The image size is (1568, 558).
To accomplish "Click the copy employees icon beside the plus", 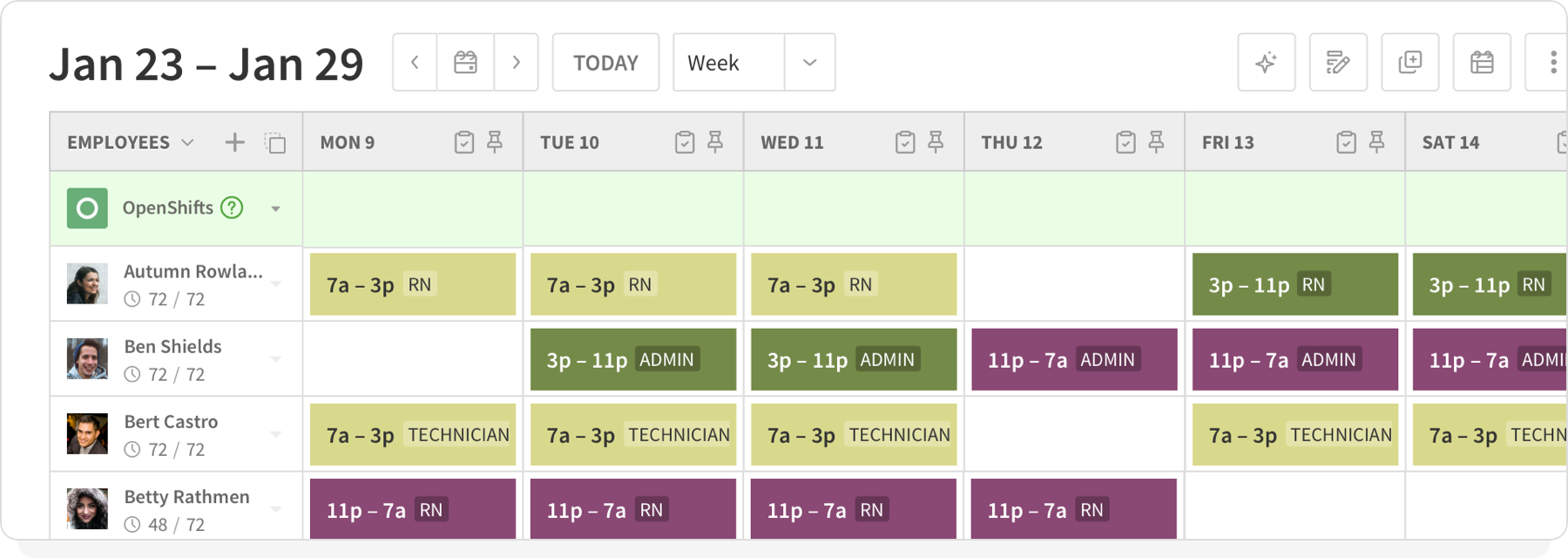I will click(x=274, y=142).
